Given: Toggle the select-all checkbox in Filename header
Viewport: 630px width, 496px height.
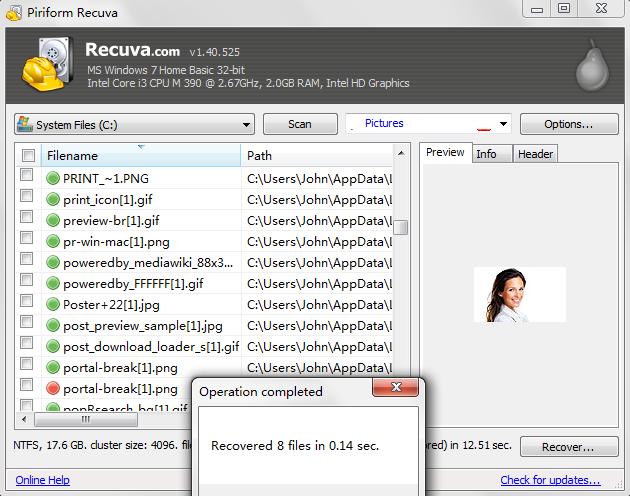Looking at the screenshot, I should coord(28,156).
